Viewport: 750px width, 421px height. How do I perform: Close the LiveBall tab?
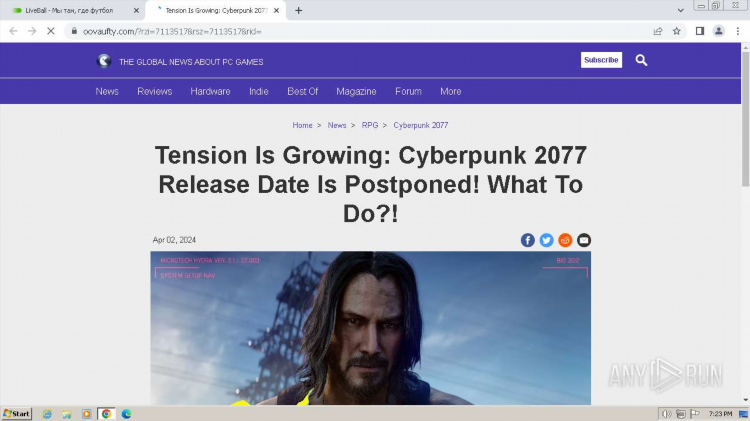point(136,11)
